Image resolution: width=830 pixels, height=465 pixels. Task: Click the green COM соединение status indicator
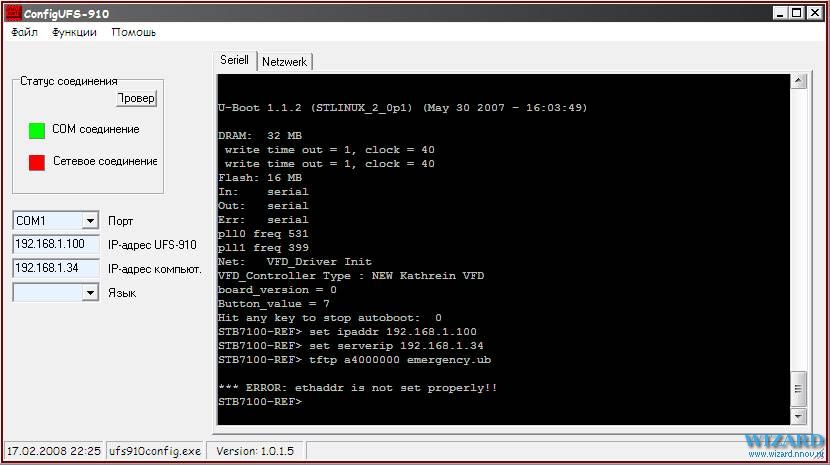coord(37,130)
